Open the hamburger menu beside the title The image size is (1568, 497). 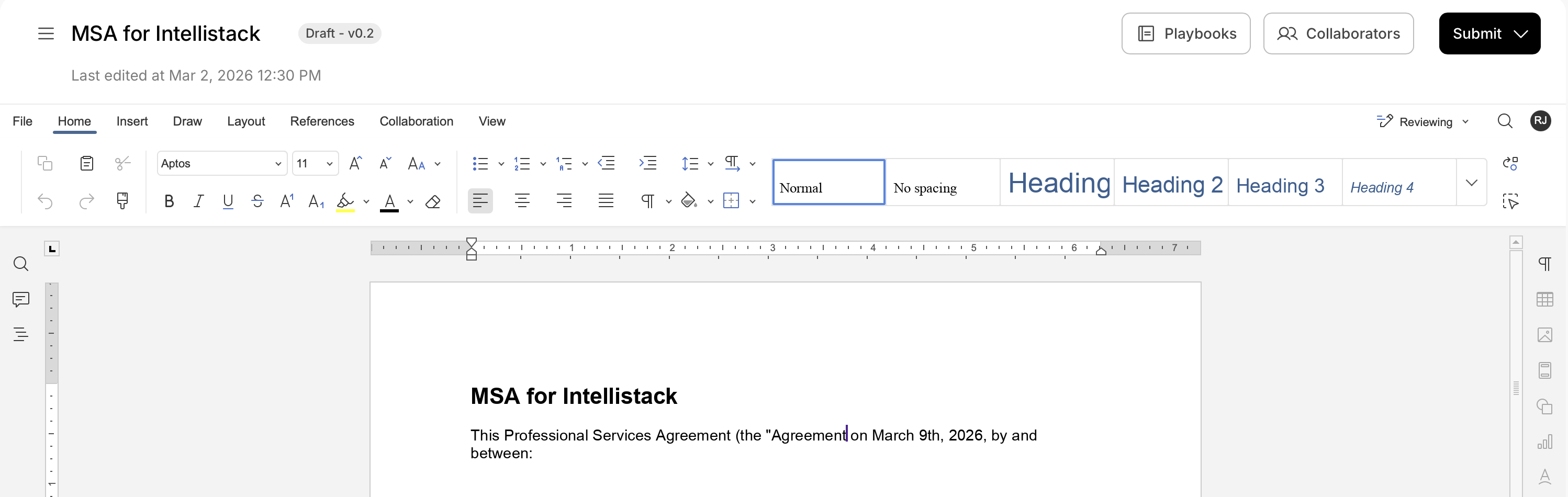46,33
